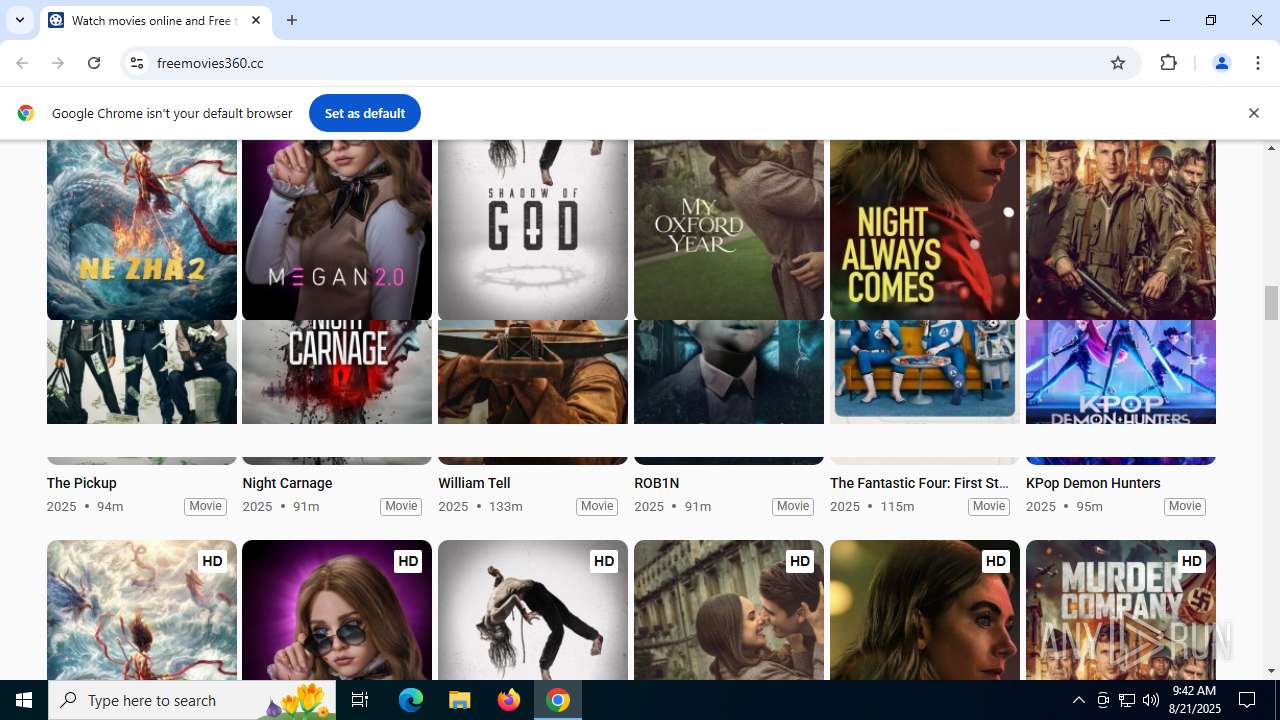
Task: Click the browser Forward arrow
Action: click(58, 63)
